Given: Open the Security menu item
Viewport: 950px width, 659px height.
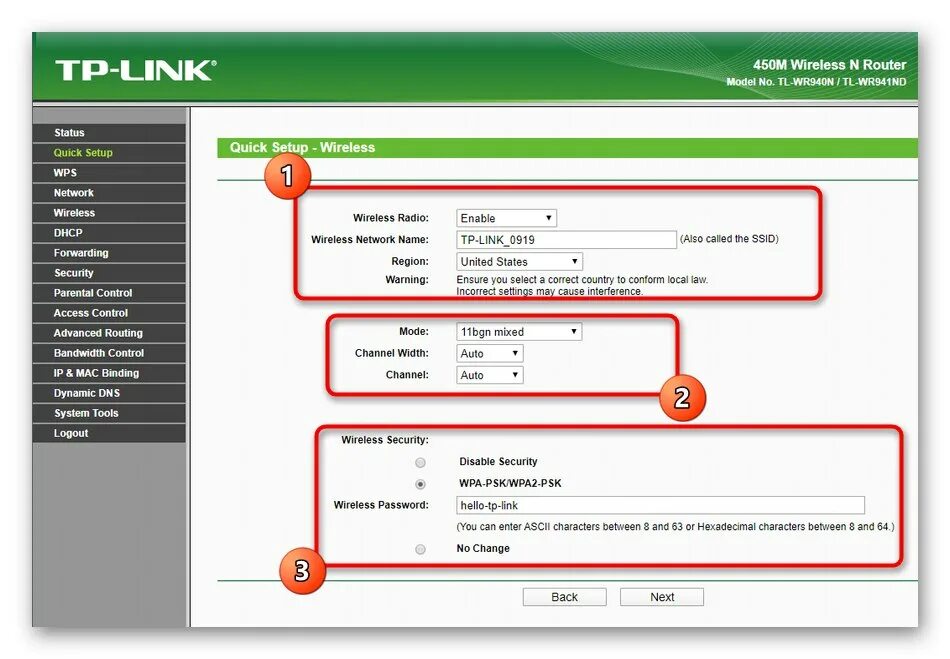Looking at the screenshot, I should click(x=109, y=273).
